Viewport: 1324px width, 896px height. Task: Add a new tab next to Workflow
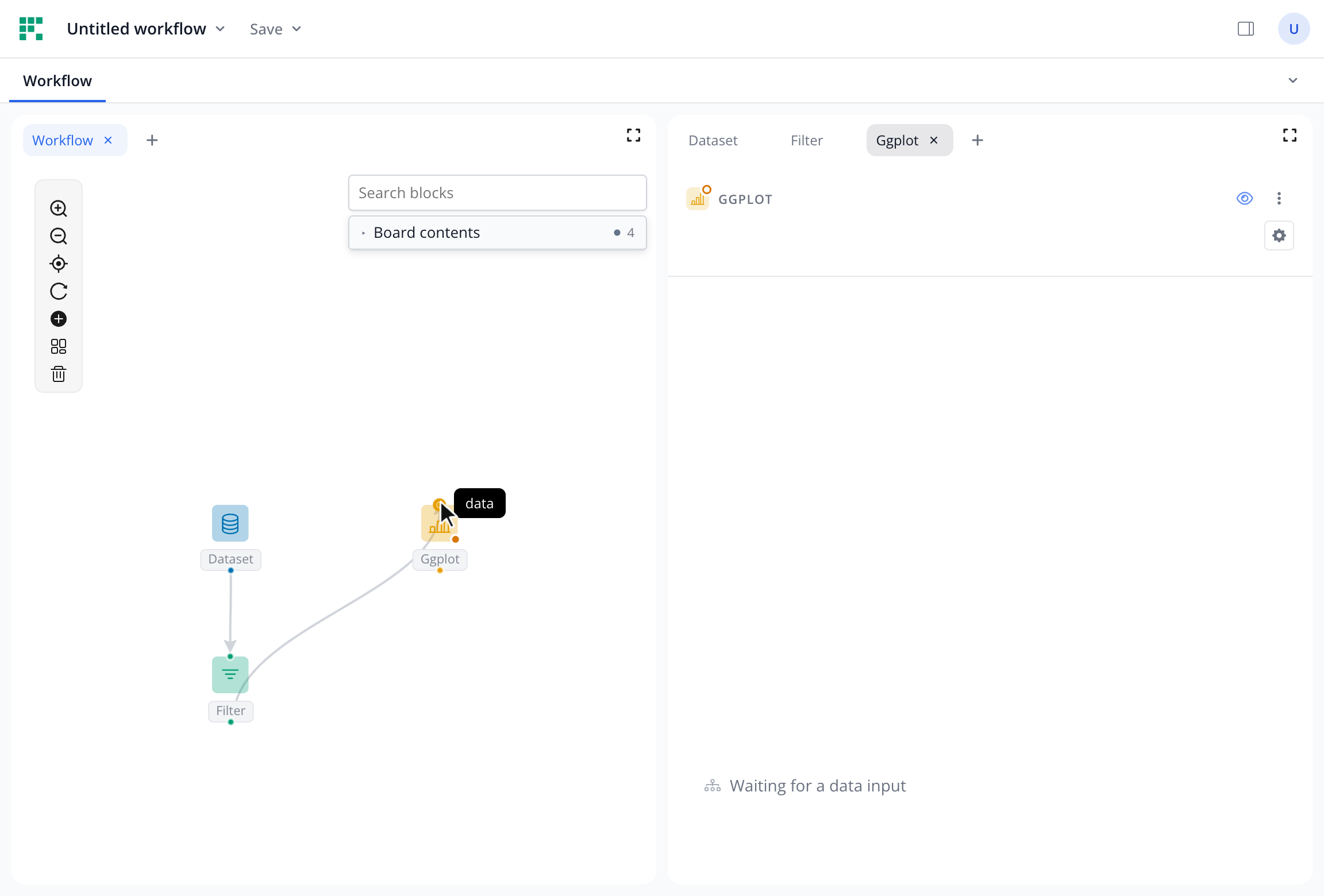(x=152, y=140)
